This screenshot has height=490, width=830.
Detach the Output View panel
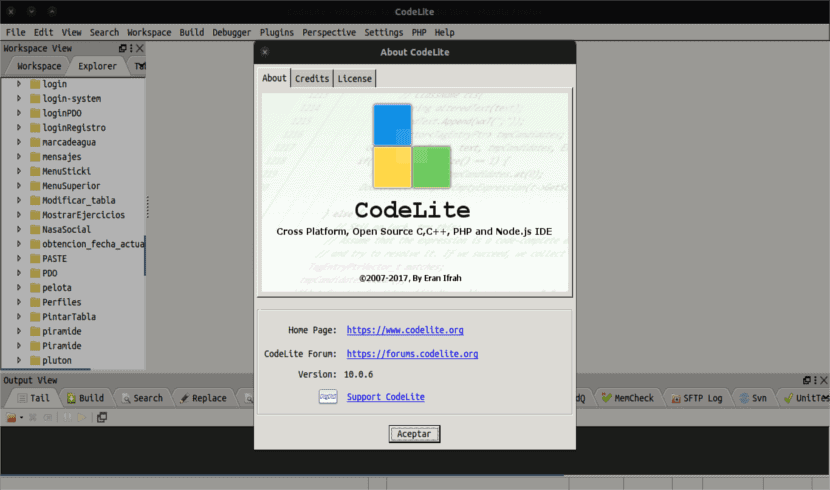807,380
